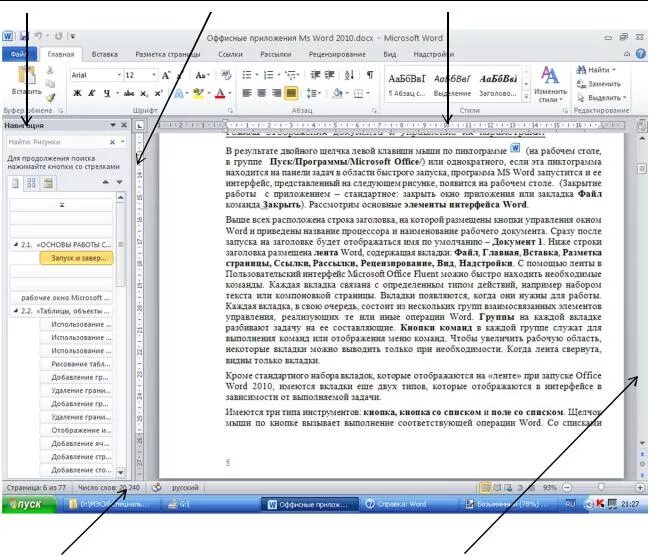Open the bullets list dropdown arrow
The height and width of the screenshot is (556, 649).
(257, 75)
